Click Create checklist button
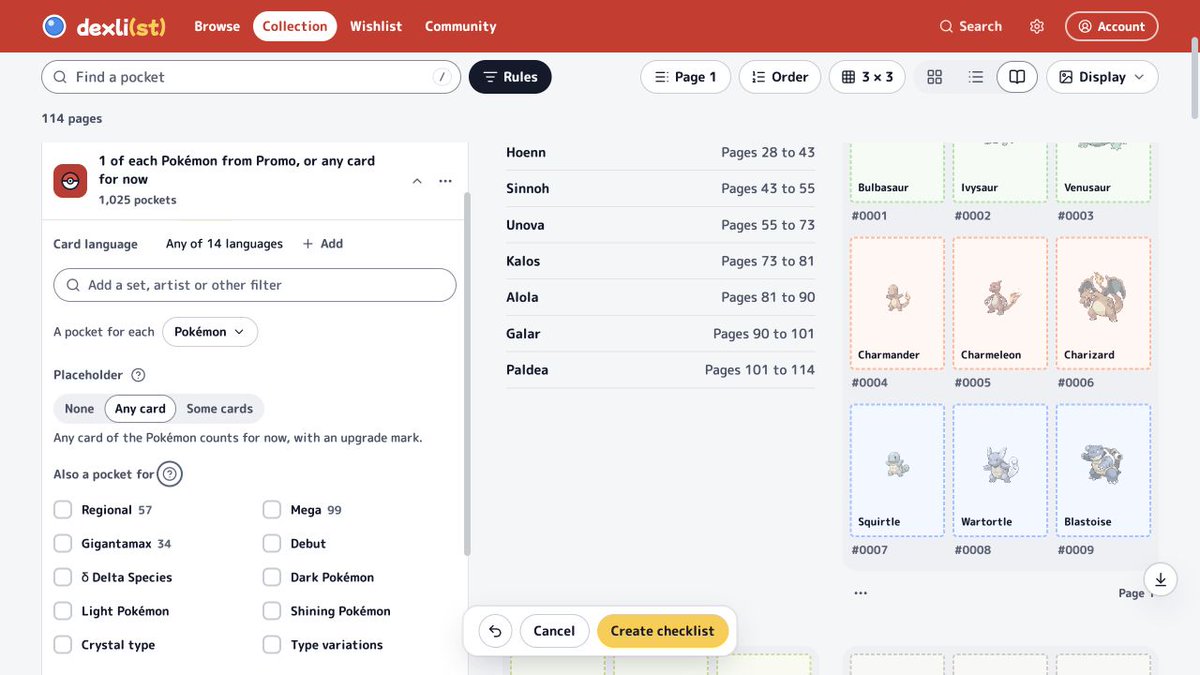Viewport: 1200px width, 675px height. (x=663, y=631)
